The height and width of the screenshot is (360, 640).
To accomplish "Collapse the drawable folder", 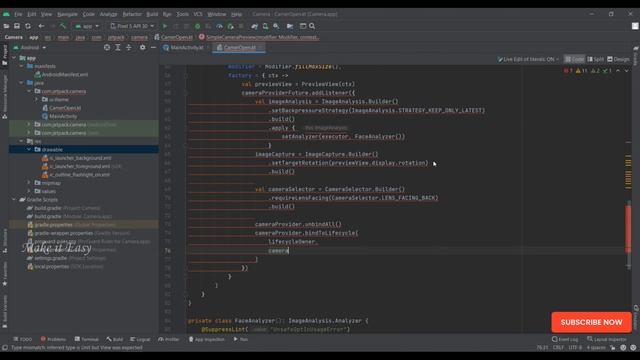I will [29, 150].
